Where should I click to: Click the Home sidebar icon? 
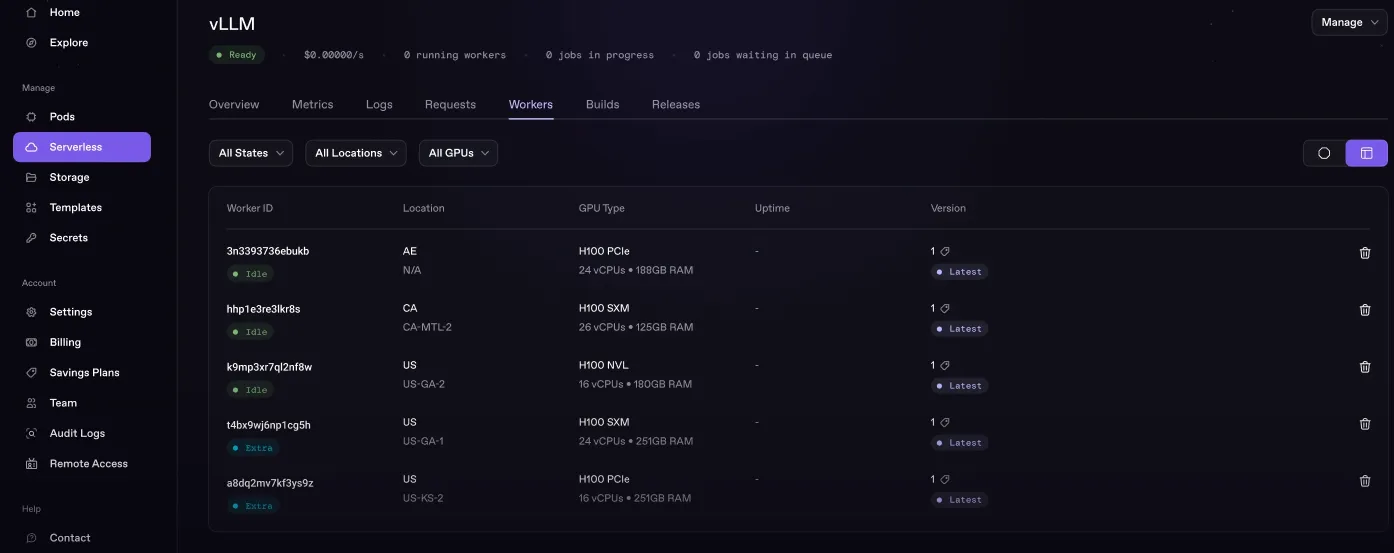click(x=31, y=12)
